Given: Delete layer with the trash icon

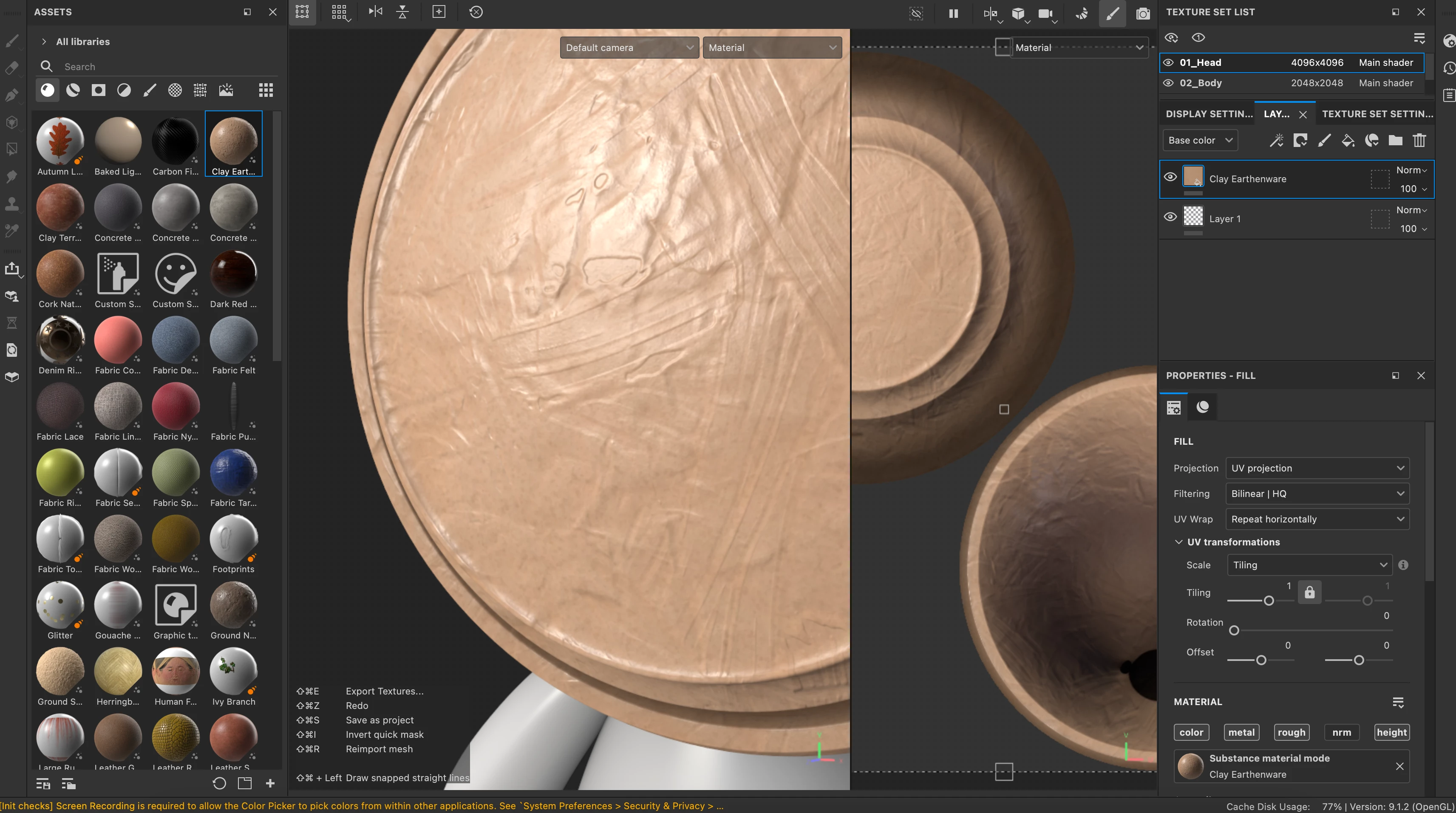Looking at the screenshot, I should tap(1419, 140).
